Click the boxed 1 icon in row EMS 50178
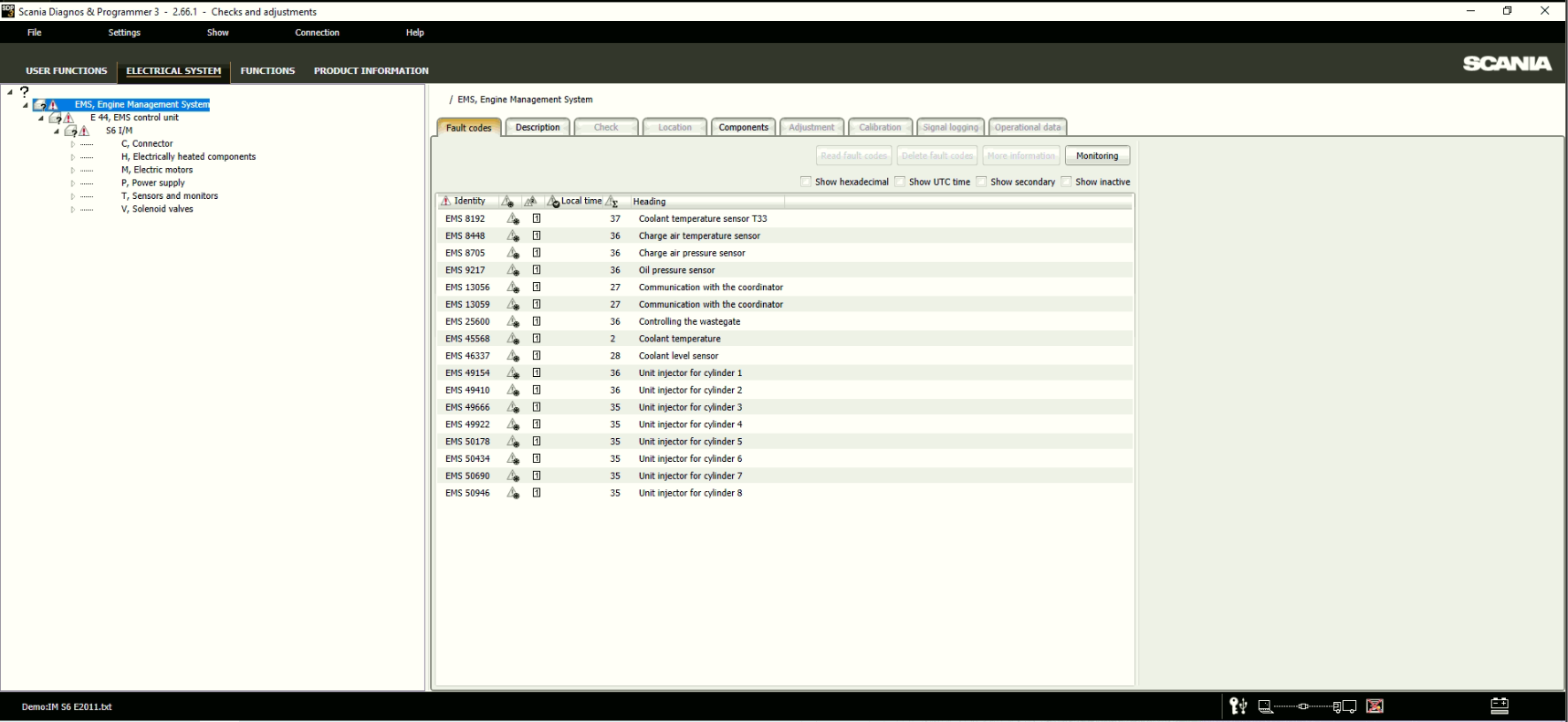 537,441
